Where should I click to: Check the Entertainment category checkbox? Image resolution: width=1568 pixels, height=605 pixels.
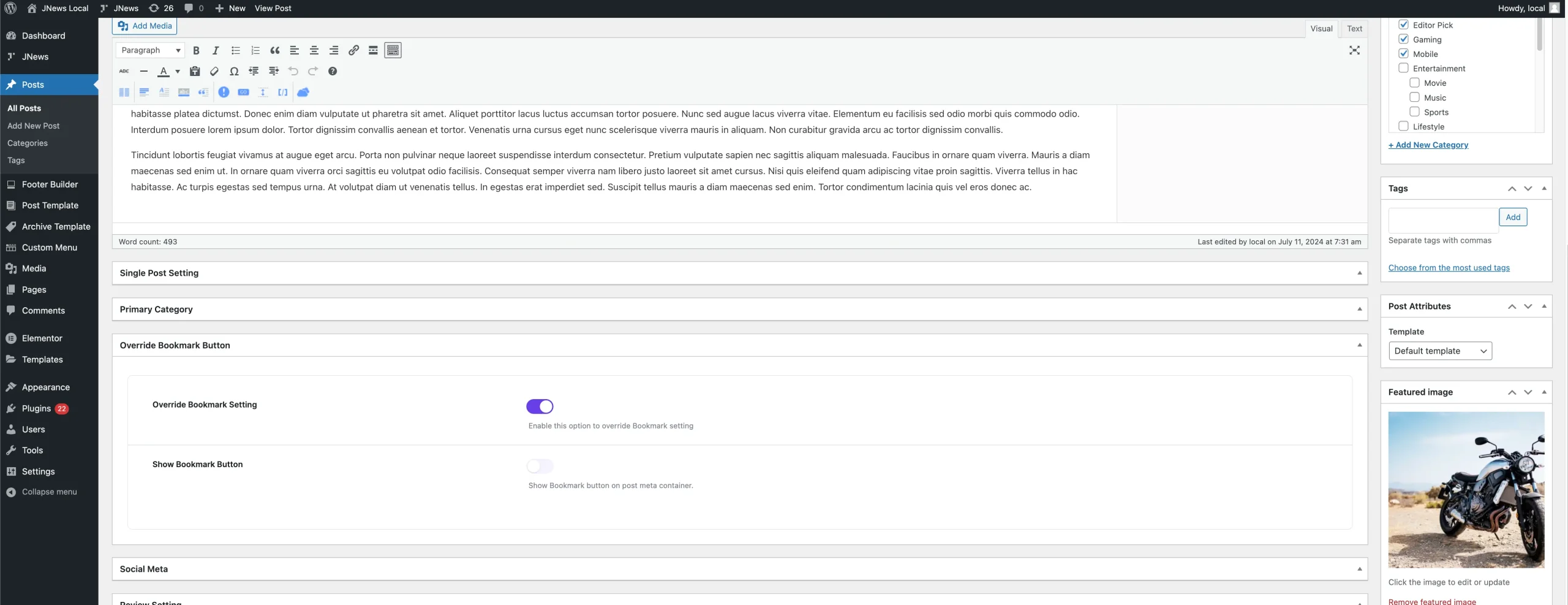click(1403, 68)
